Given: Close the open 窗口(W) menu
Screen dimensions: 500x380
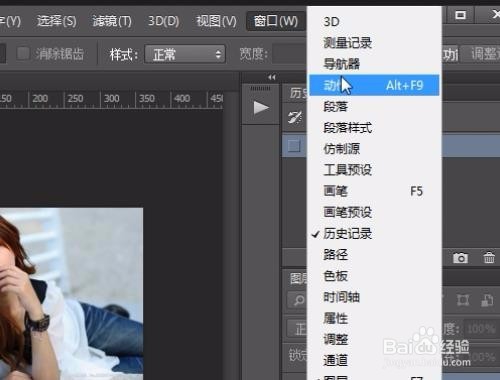Looking at the screenshot, I should 276,21.
